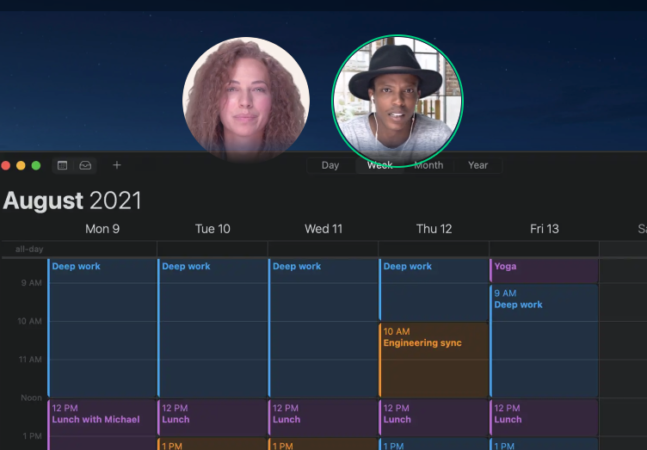Select the Week view tab

(380, 165)
